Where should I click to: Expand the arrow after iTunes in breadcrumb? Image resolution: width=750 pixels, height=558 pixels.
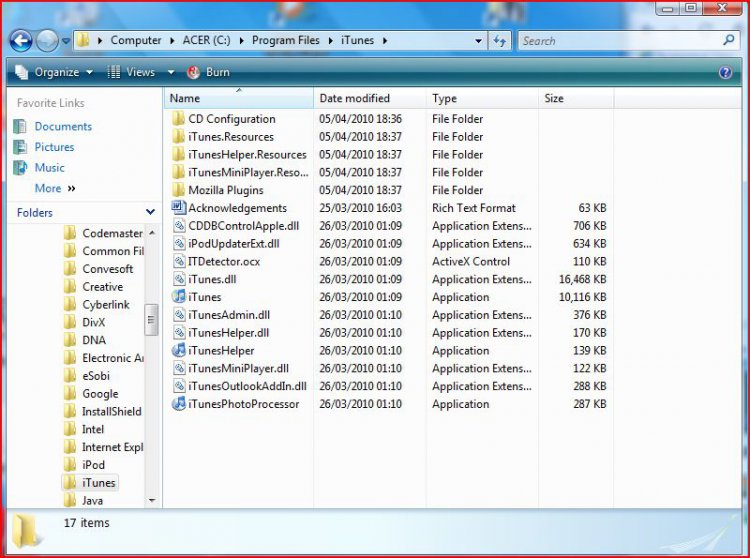tap(385, 41)
